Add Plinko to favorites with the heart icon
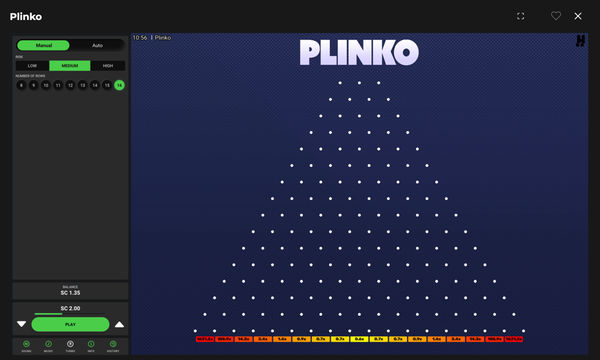The image size is (600, 360). coord(556,16)
